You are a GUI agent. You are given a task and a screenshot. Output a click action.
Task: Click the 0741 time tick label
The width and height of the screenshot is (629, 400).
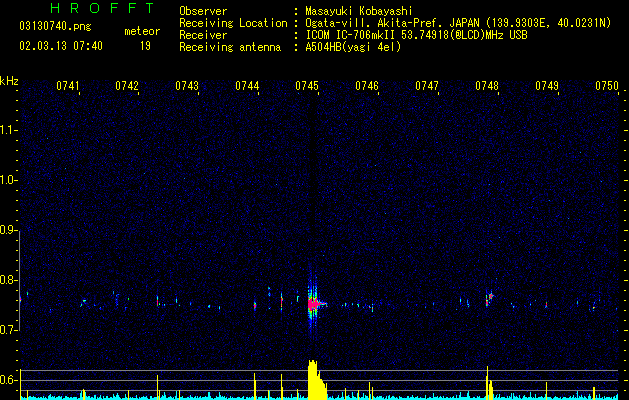[x=67, y=86]
